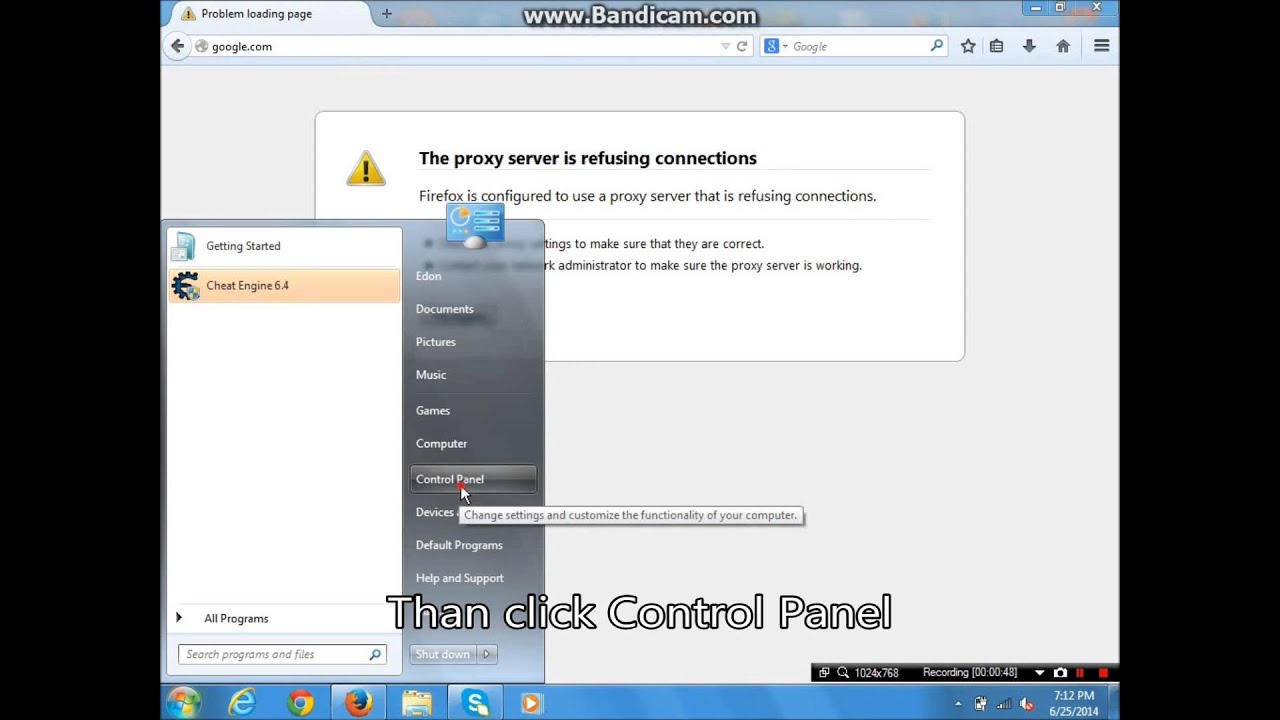The height and width of the screenshot is (720, 1280).
Task: Click the Show desktop strip at taskbar end
Action: tap(1114, 704)
